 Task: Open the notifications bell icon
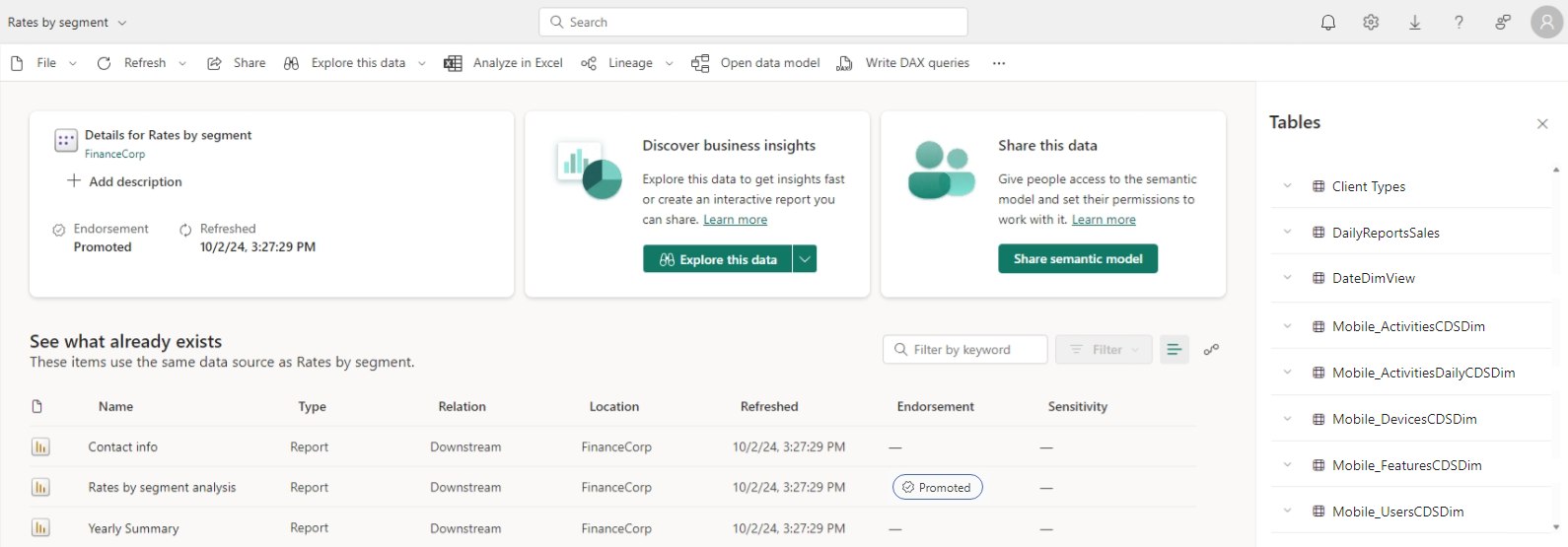click(1328, 22)
